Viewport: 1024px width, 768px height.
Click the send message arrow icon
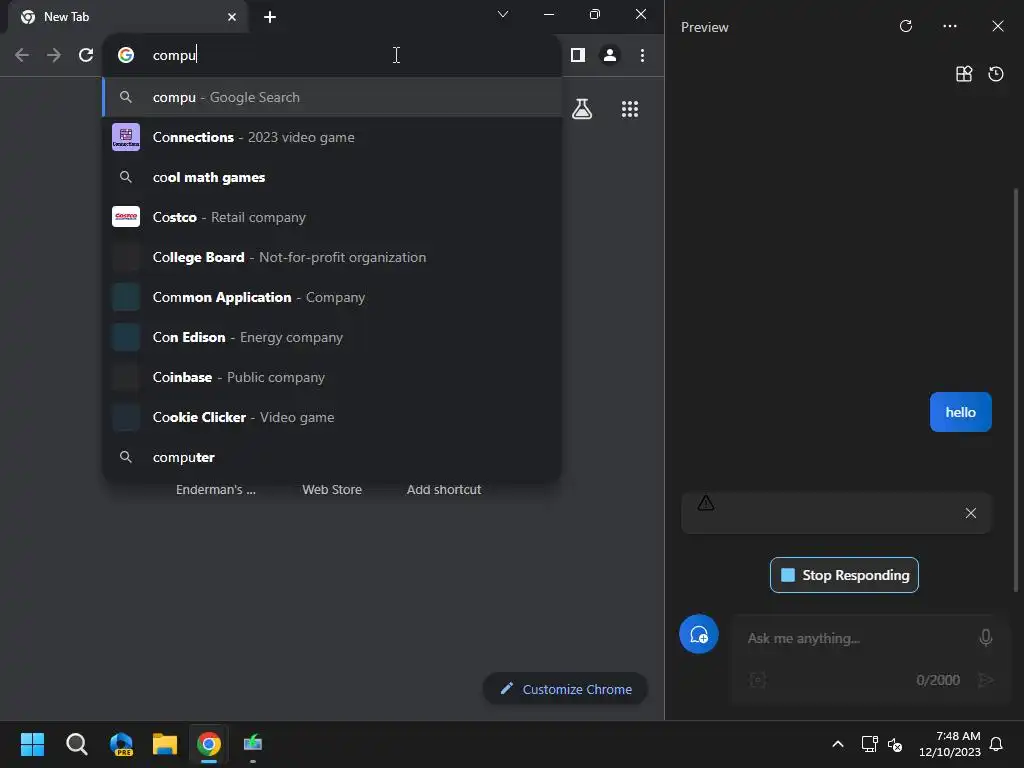(x=985, y=680)
